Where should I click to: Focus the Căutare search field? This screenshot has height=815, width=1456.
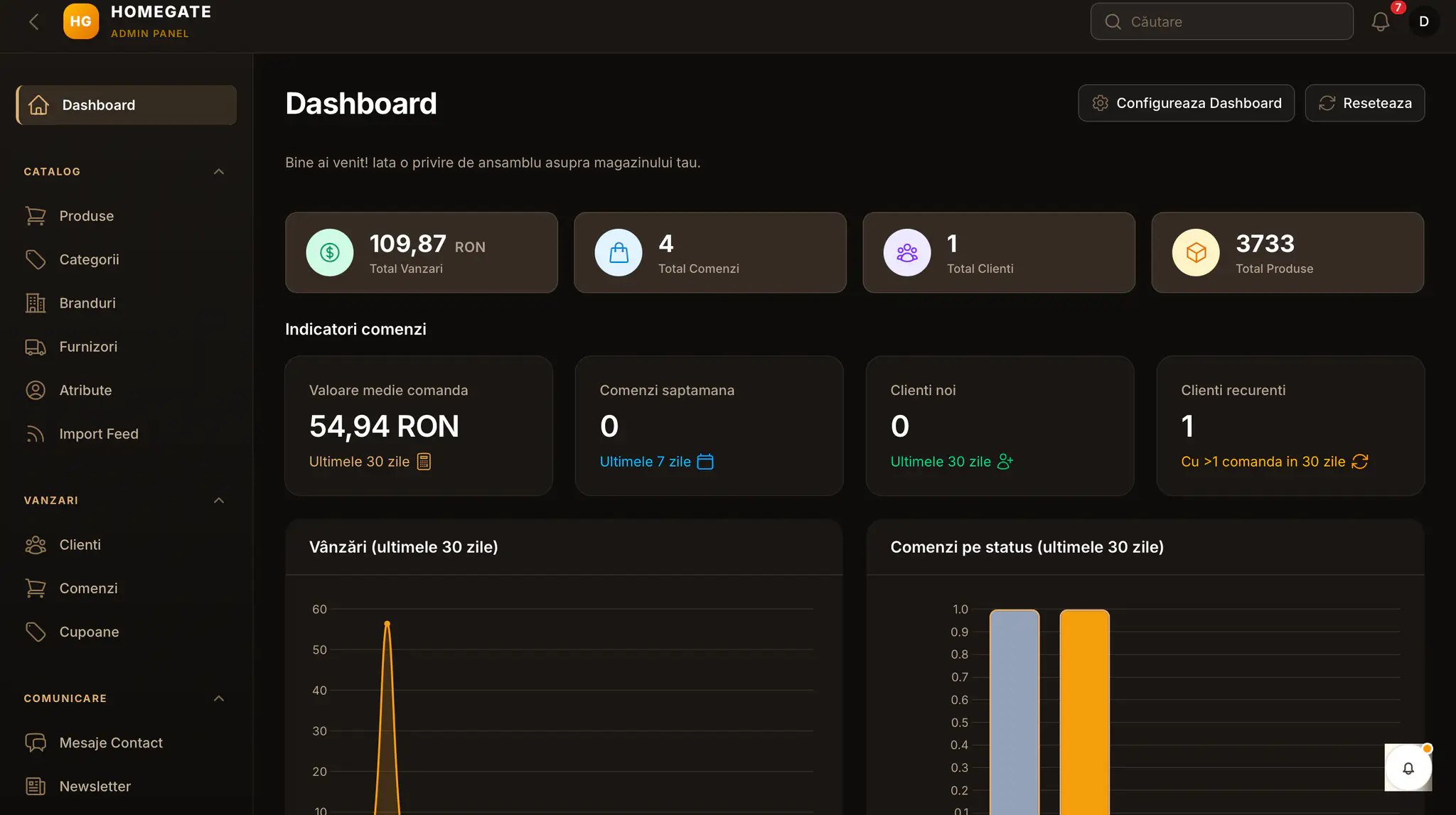(x=1221, y=22)
